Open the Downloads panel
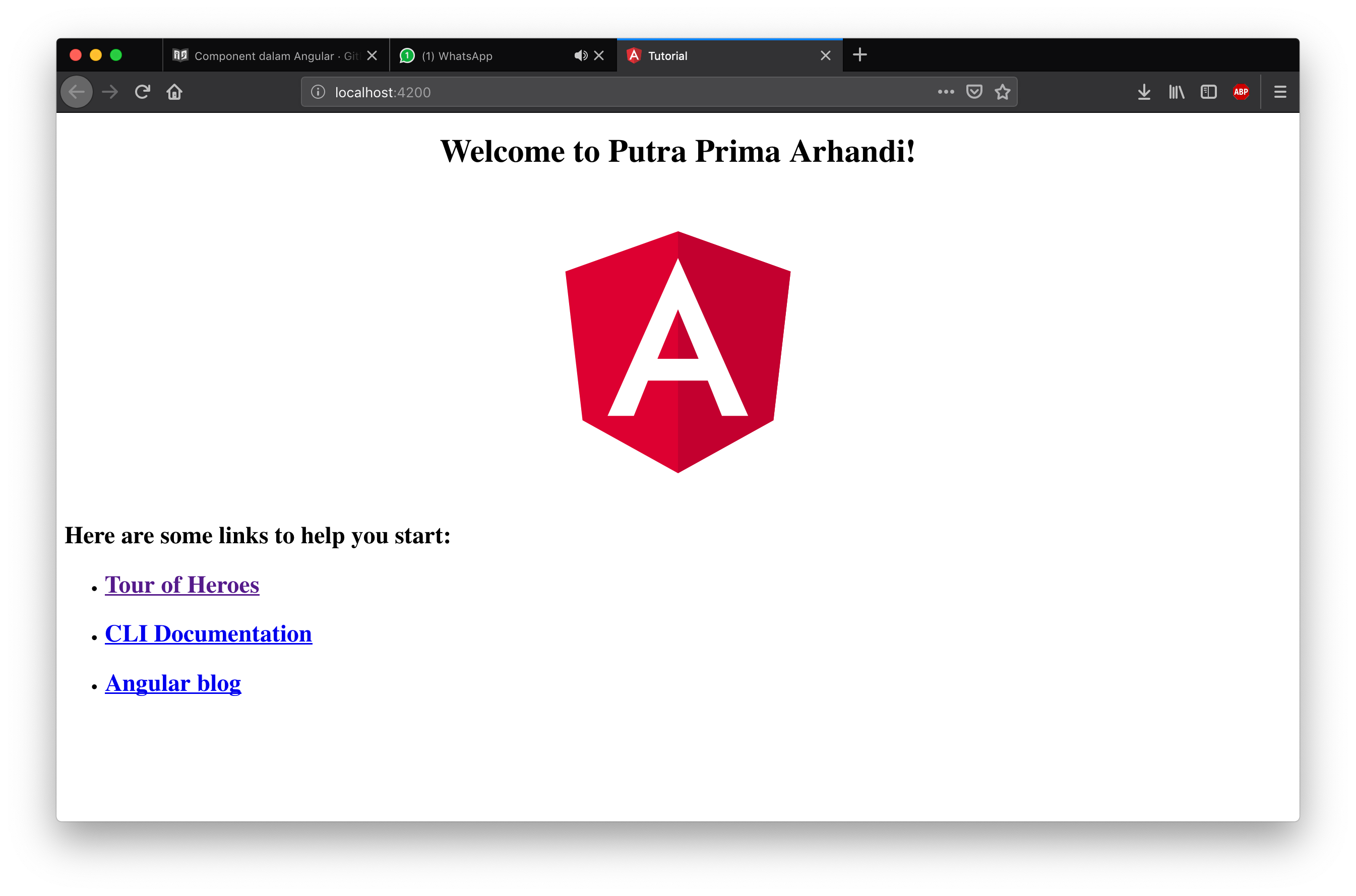This screenshot has height=896, width=1356. point(1143,92)
